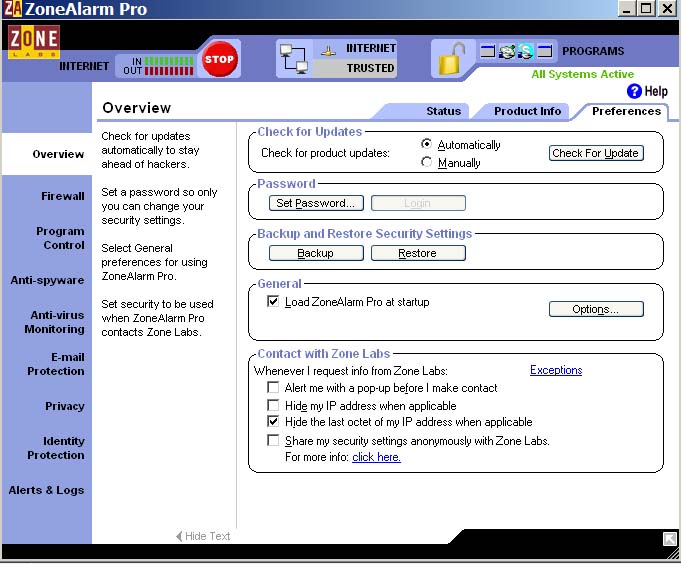This screenshot has width=681, height=564.
Task: Select the Preferences tab
Action: 626,111
